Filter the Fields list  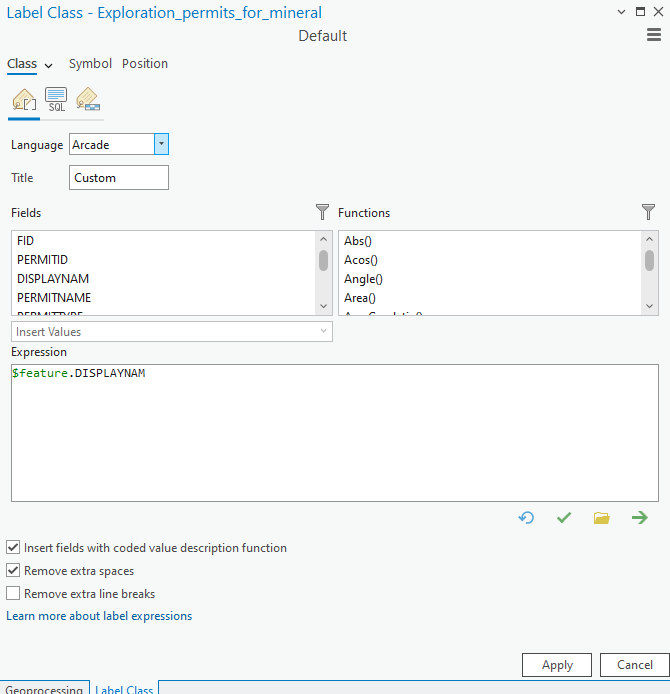[x=323, y=212]
